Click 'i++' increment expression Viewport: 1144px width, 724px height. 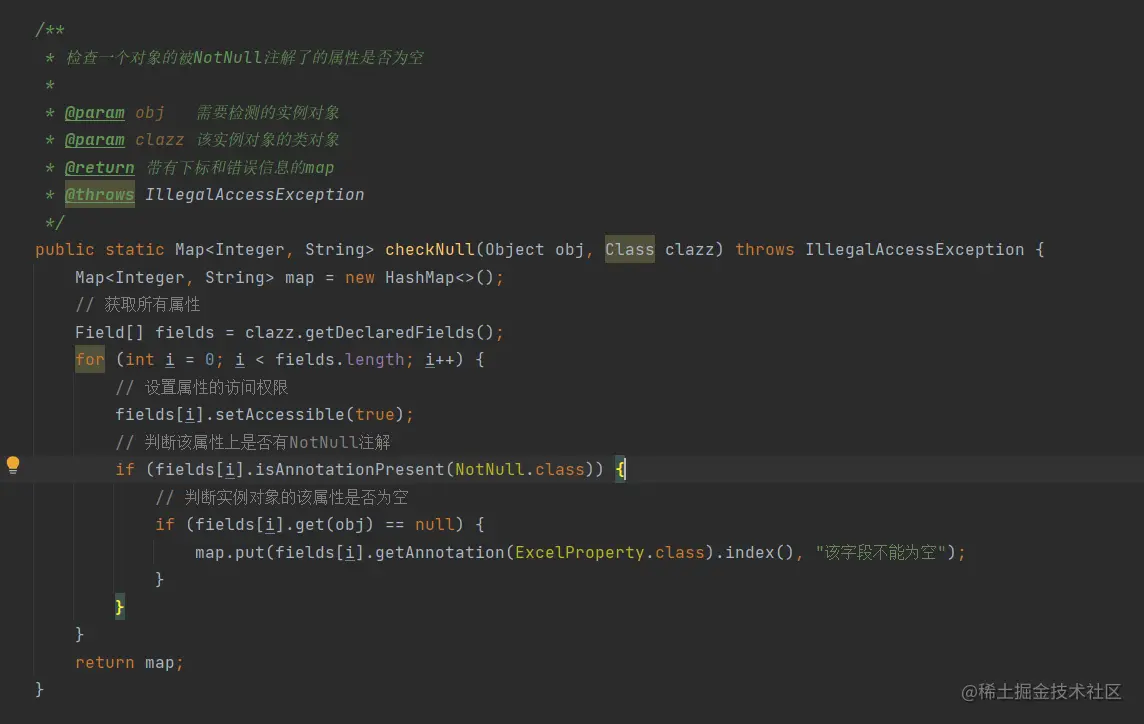click(439, 360)
